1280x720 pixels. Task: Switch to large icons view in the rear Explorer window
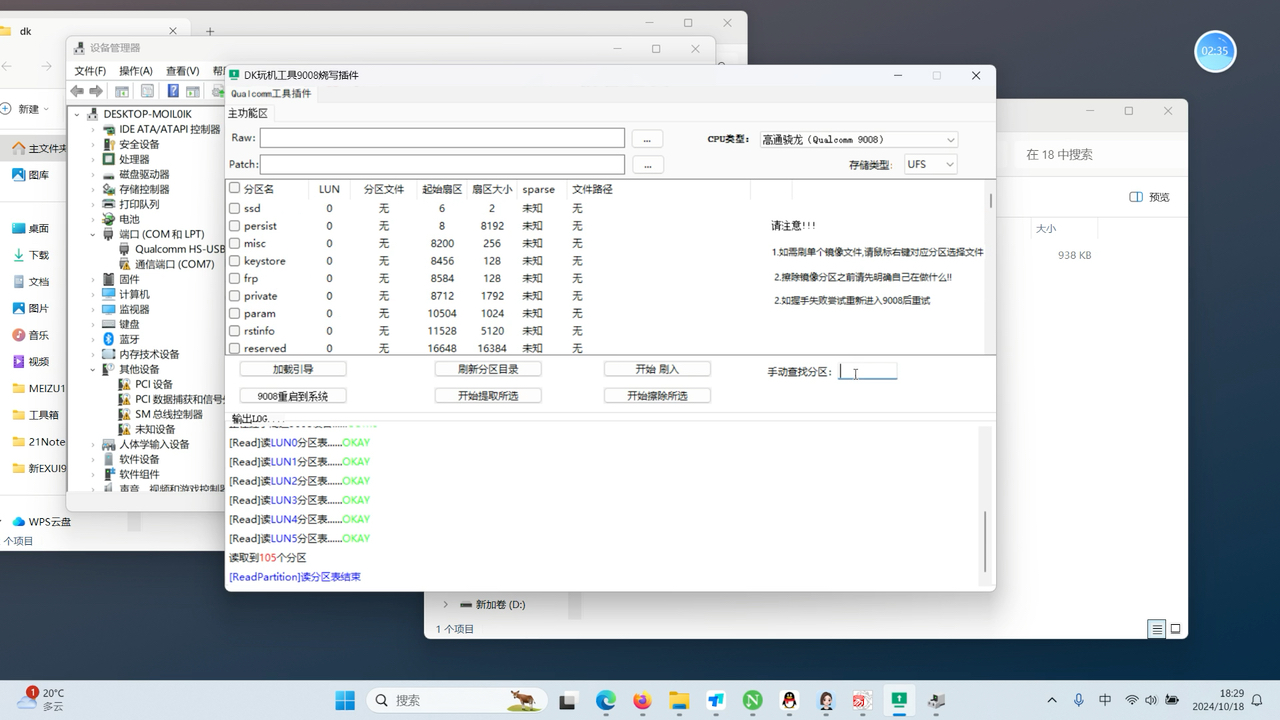click(1176, 629)
